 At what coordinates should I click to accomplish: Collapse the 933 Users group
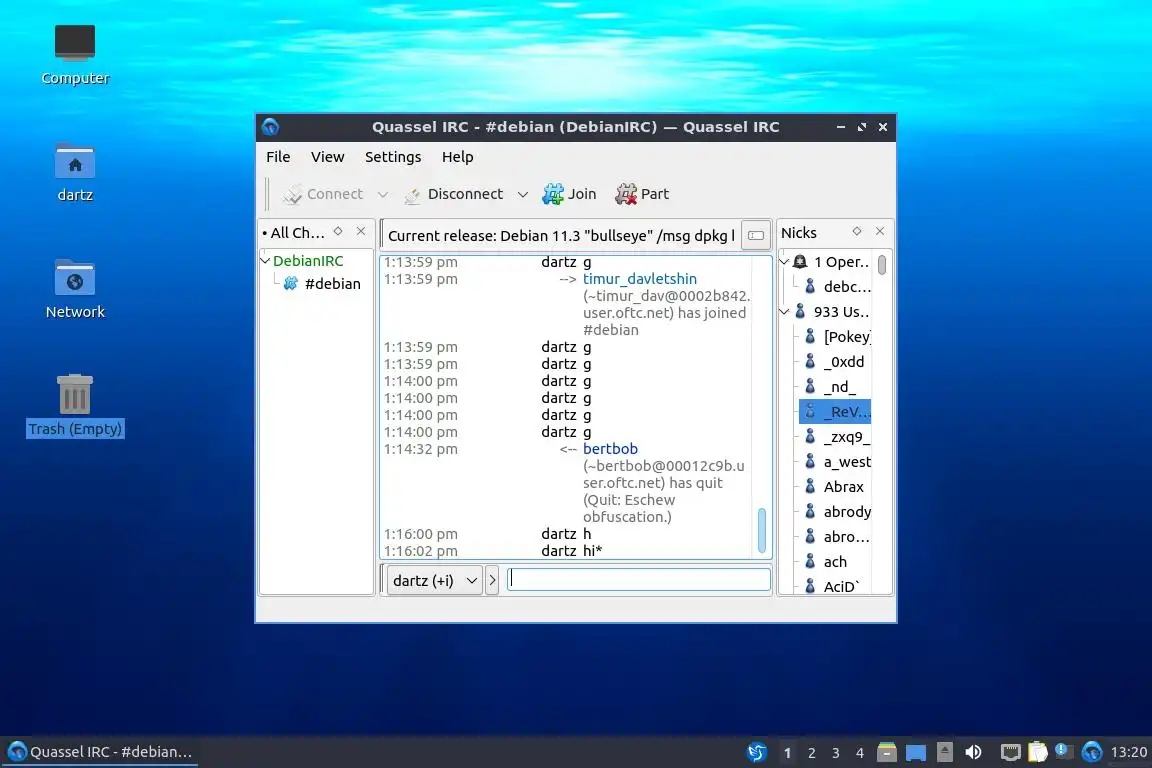click(x=784, y=312)
